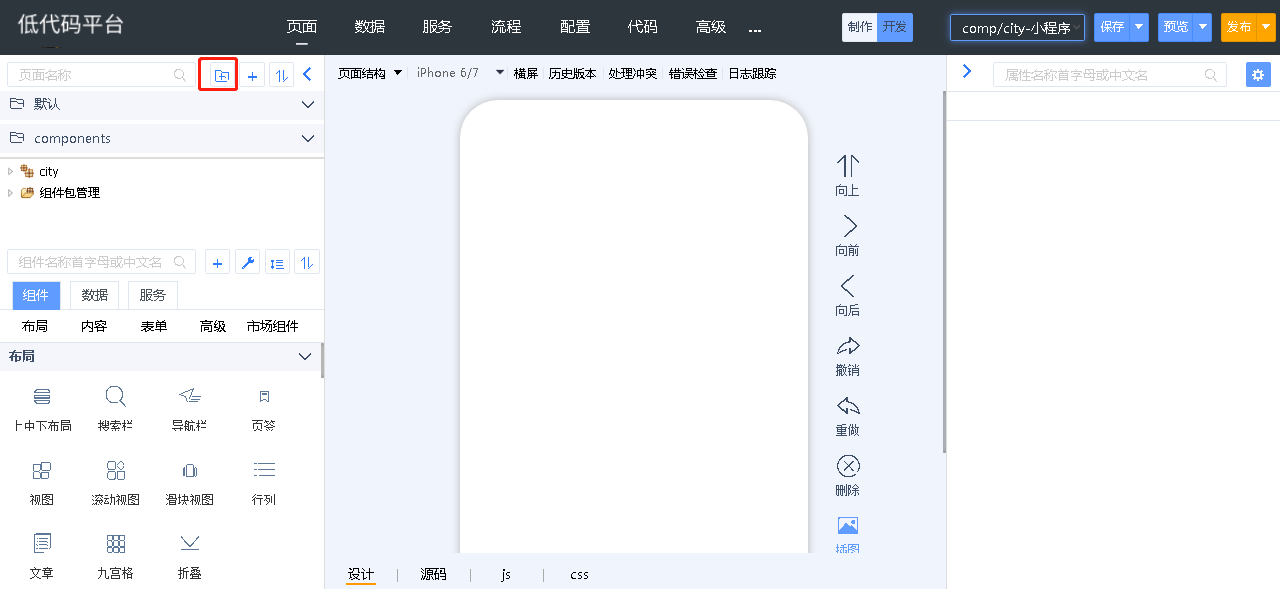The image size is (1280, 589).
Task: Click the undo (撤销) arrow icon
Action: 847,347
